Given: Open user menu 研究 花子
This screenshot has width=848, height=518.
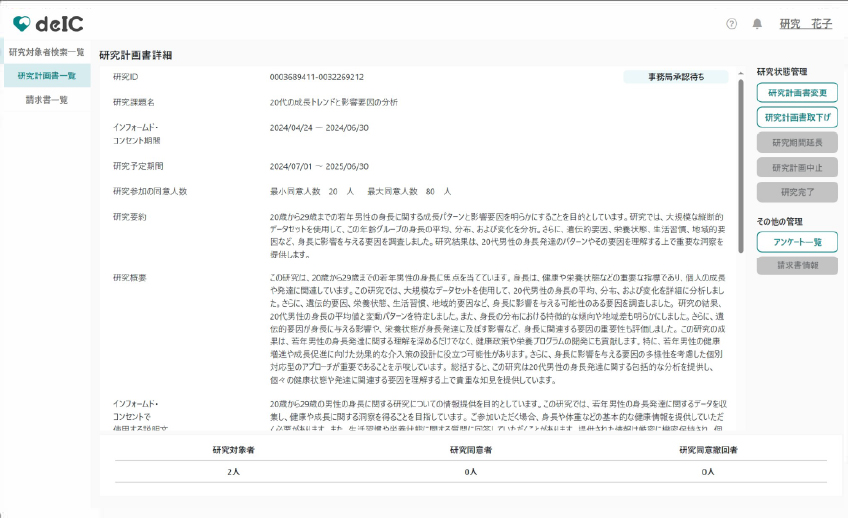Looking at the screenshot, I should (x=805, y=24).
